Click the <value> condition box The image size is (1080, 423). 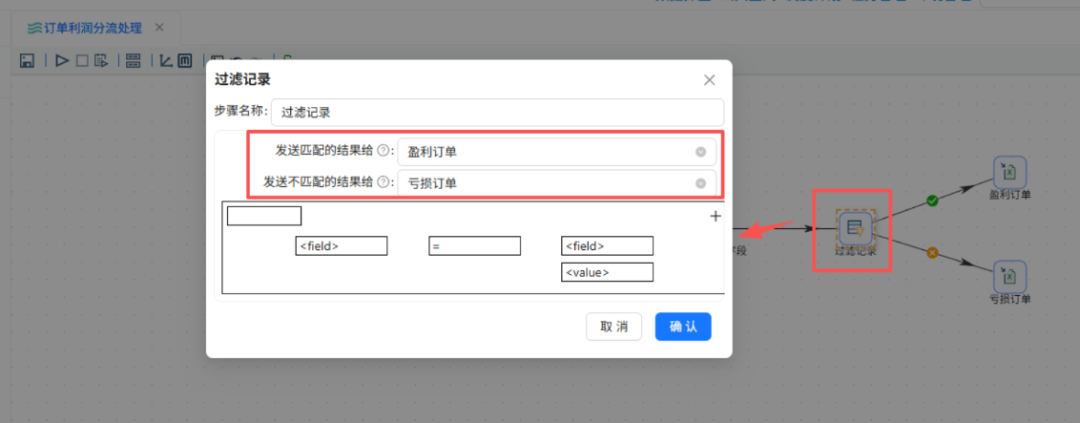point(608,272)
